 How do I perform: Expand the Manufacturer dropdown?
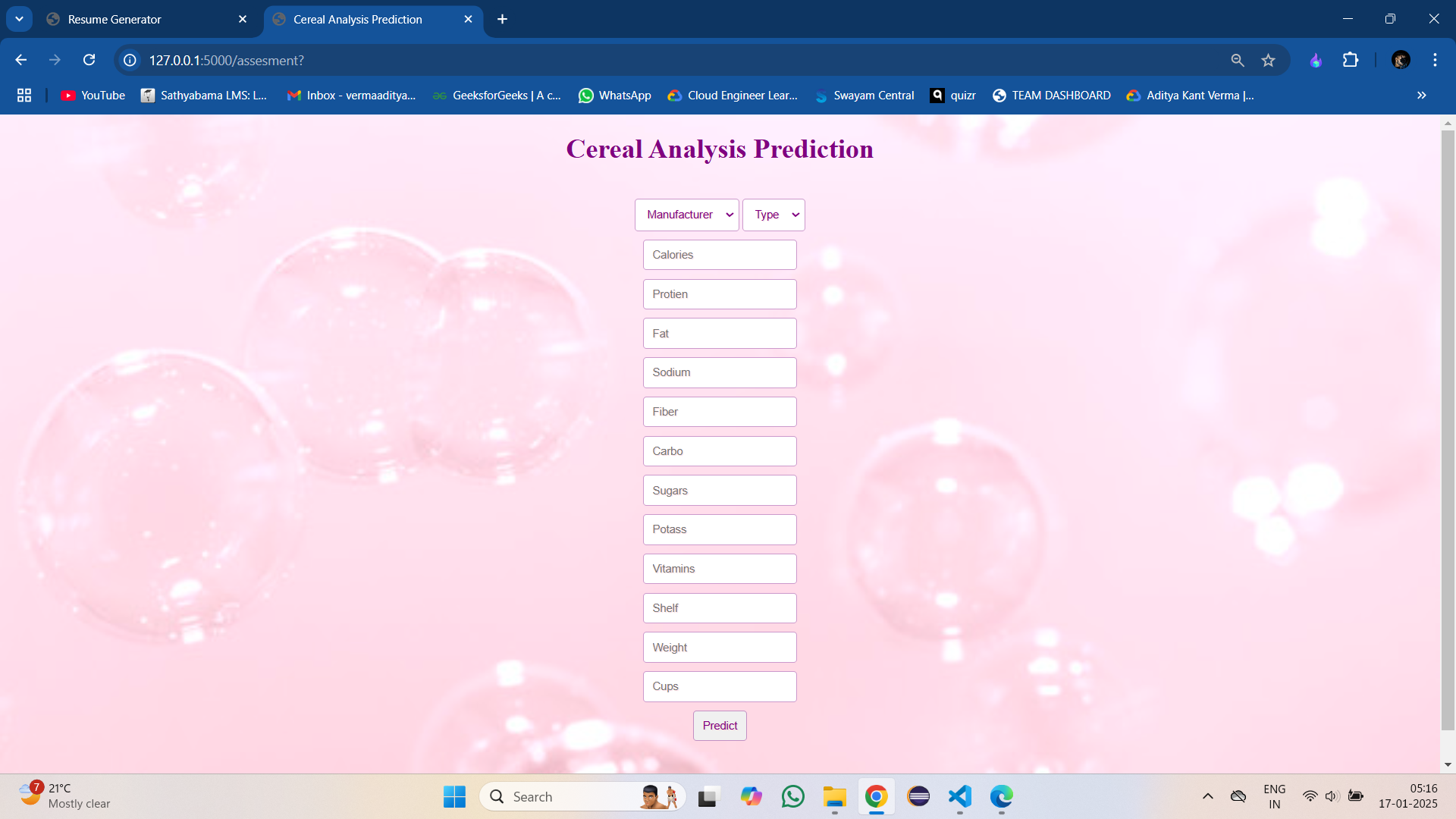click(686, 215)
